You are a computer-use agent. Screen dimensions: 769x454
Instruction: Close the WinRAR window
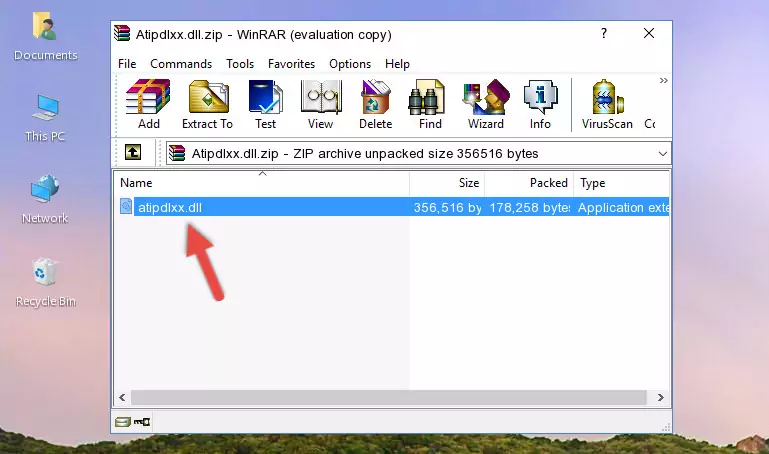coord(649,33)
